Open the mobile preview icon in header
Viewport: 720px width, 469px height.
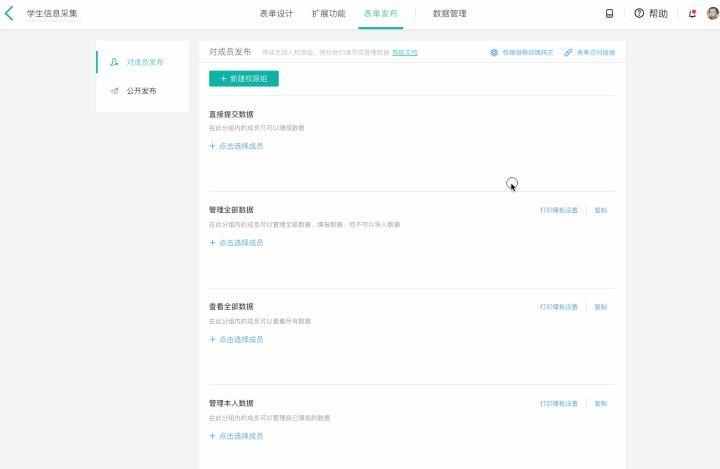(610, 13)
